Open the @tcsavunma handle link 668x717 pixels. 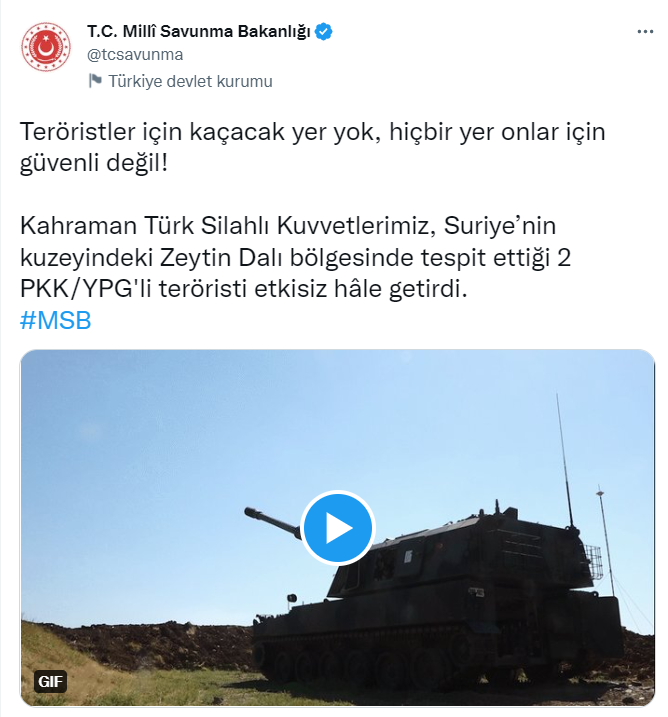pos(135,54)
